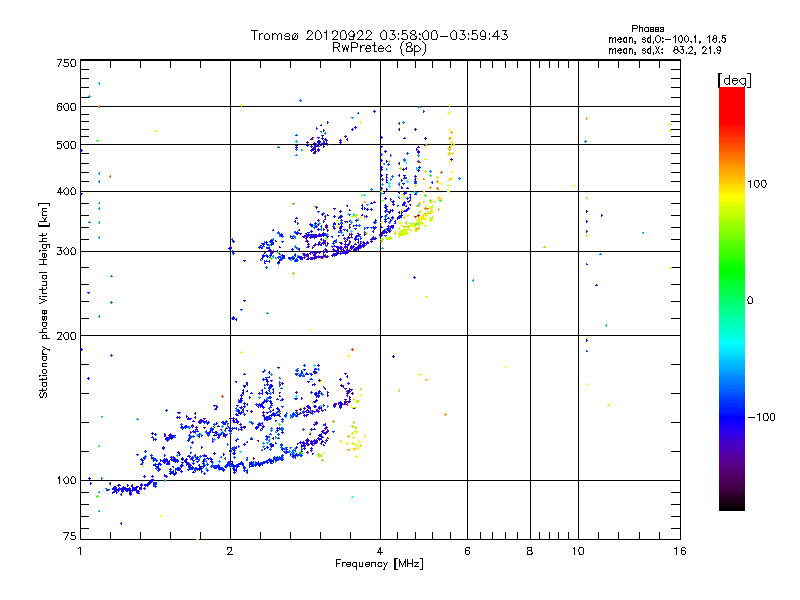Image resolution: width=800 pixels, height=600 pixels.
Task: Click the subtitle 'RwPretec (8p)'
Action: (x=379, y=48)
